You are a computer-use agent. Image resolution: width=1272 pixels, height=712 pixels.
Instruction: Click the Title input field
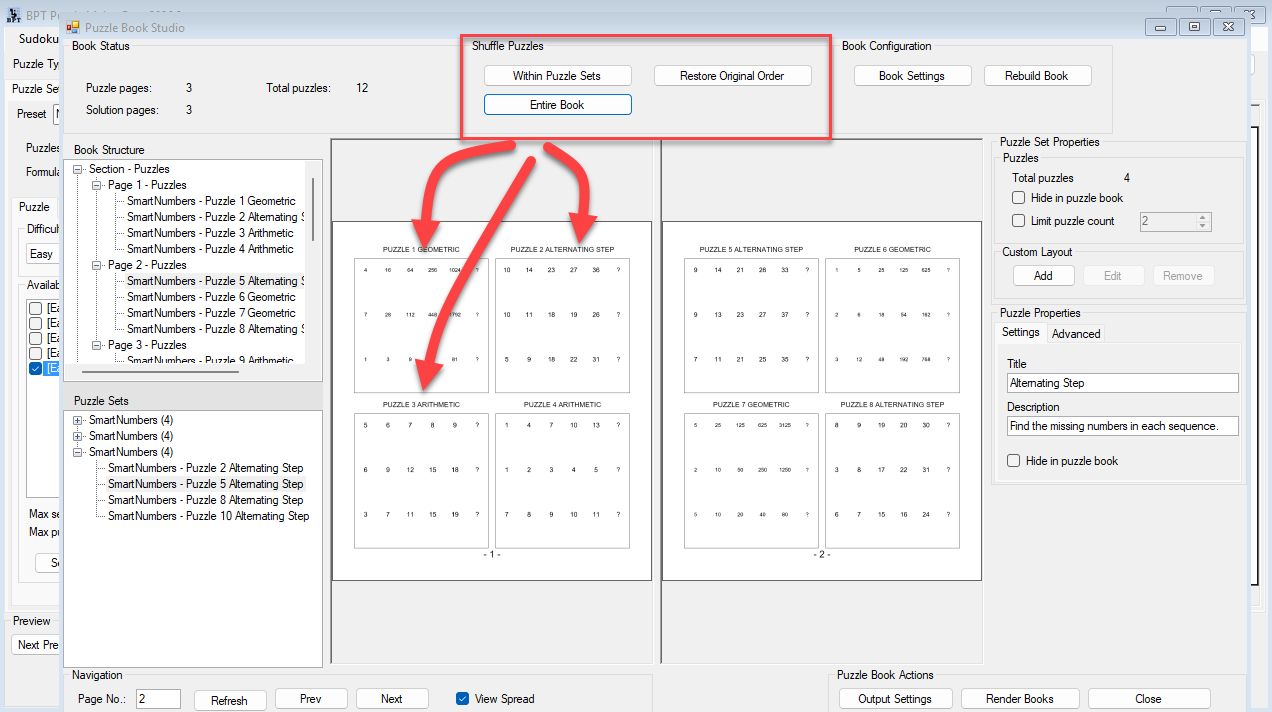point(1122,383)
